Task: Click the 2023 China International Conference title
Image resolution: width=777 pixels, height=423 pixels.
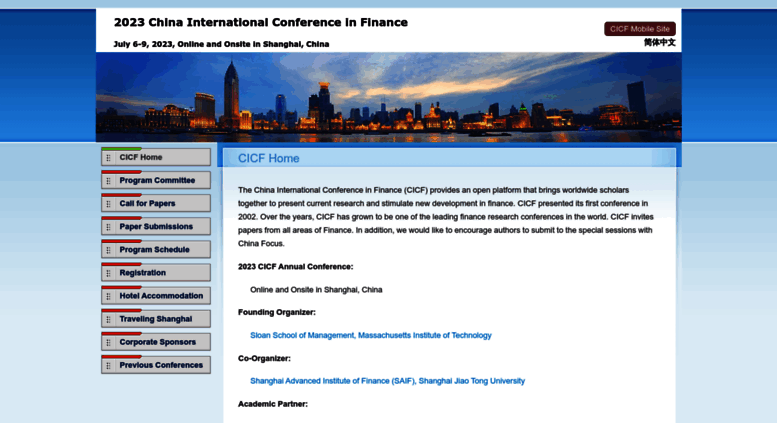Action: pyautogui.click(x=261, y=22)
